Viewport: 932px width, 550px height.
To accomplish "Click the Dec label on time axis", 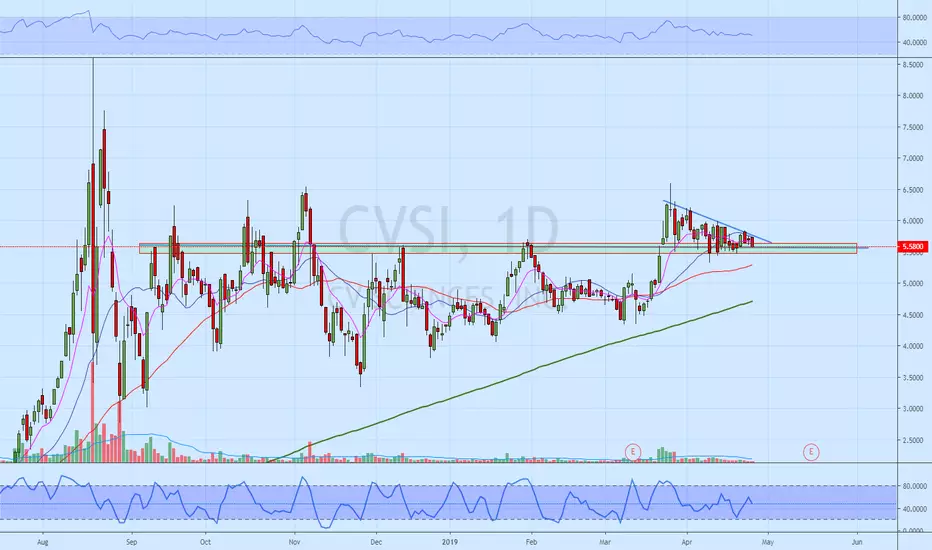I will 376,542.
